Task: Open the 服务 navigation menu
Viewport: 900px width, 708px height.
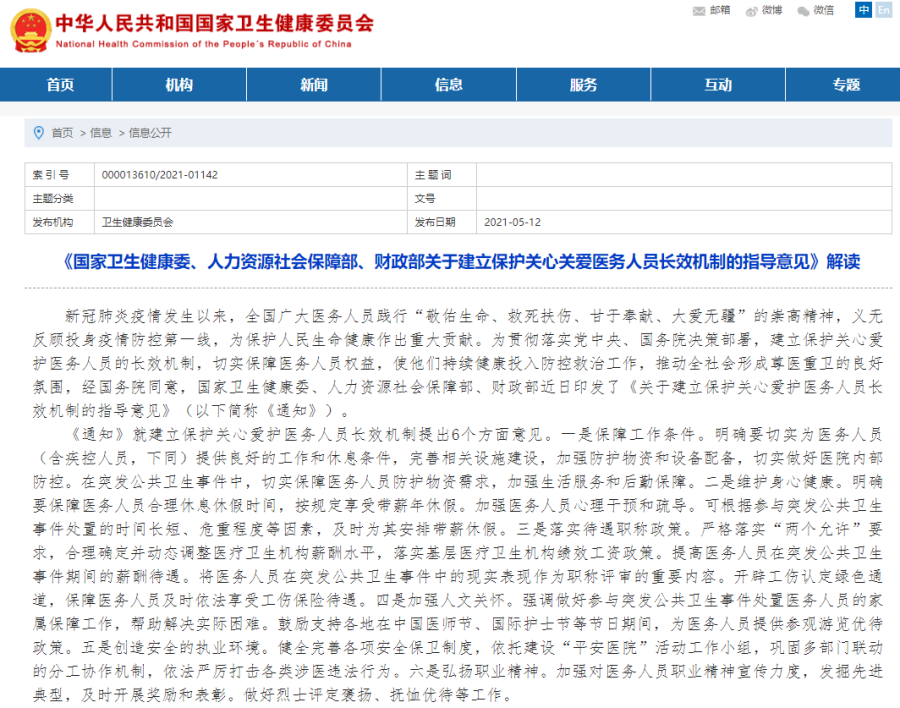Action: (x=583, y=86)
